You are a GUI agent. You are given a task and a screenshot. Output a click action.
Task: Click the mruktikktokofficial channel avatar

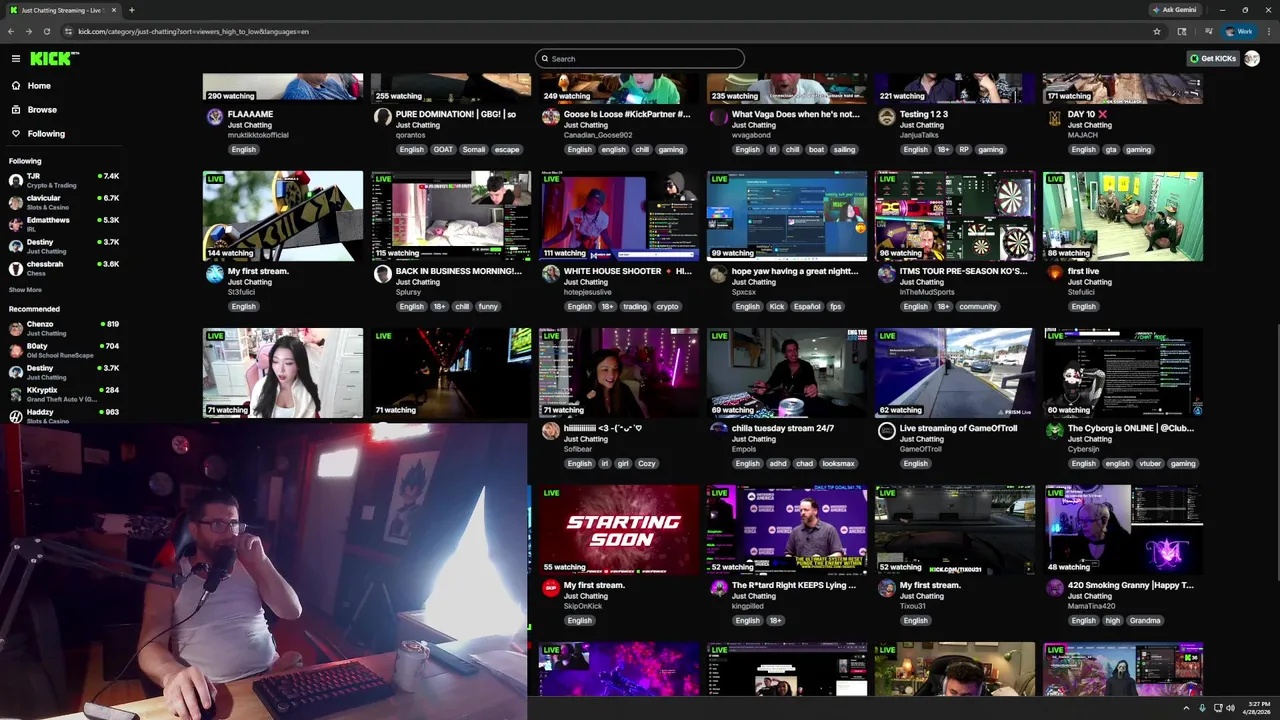214,117
